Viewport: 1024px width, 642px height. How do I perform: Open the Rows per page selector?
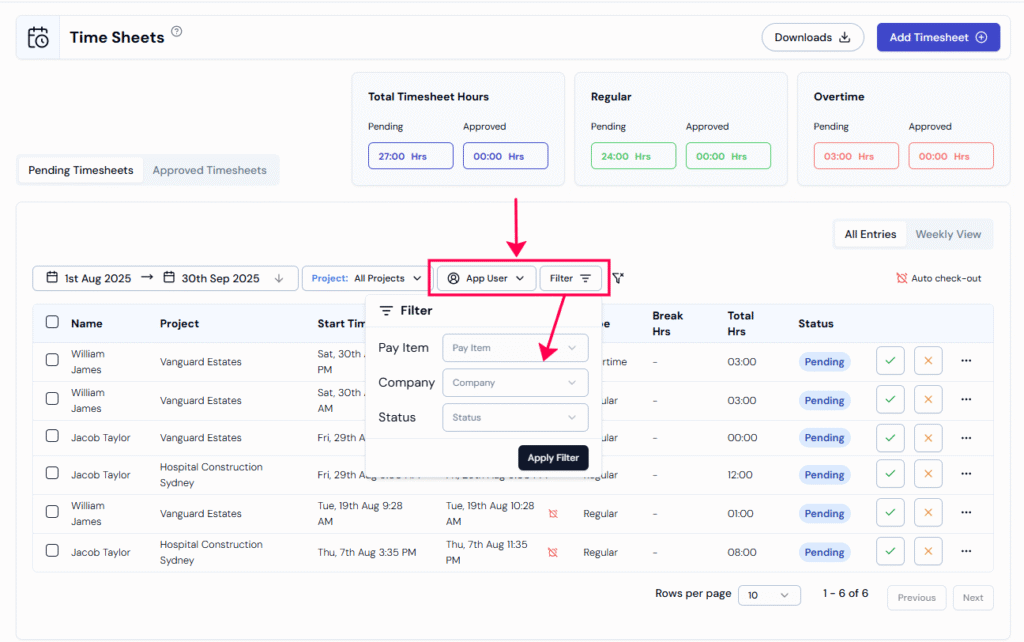point(769,595)
